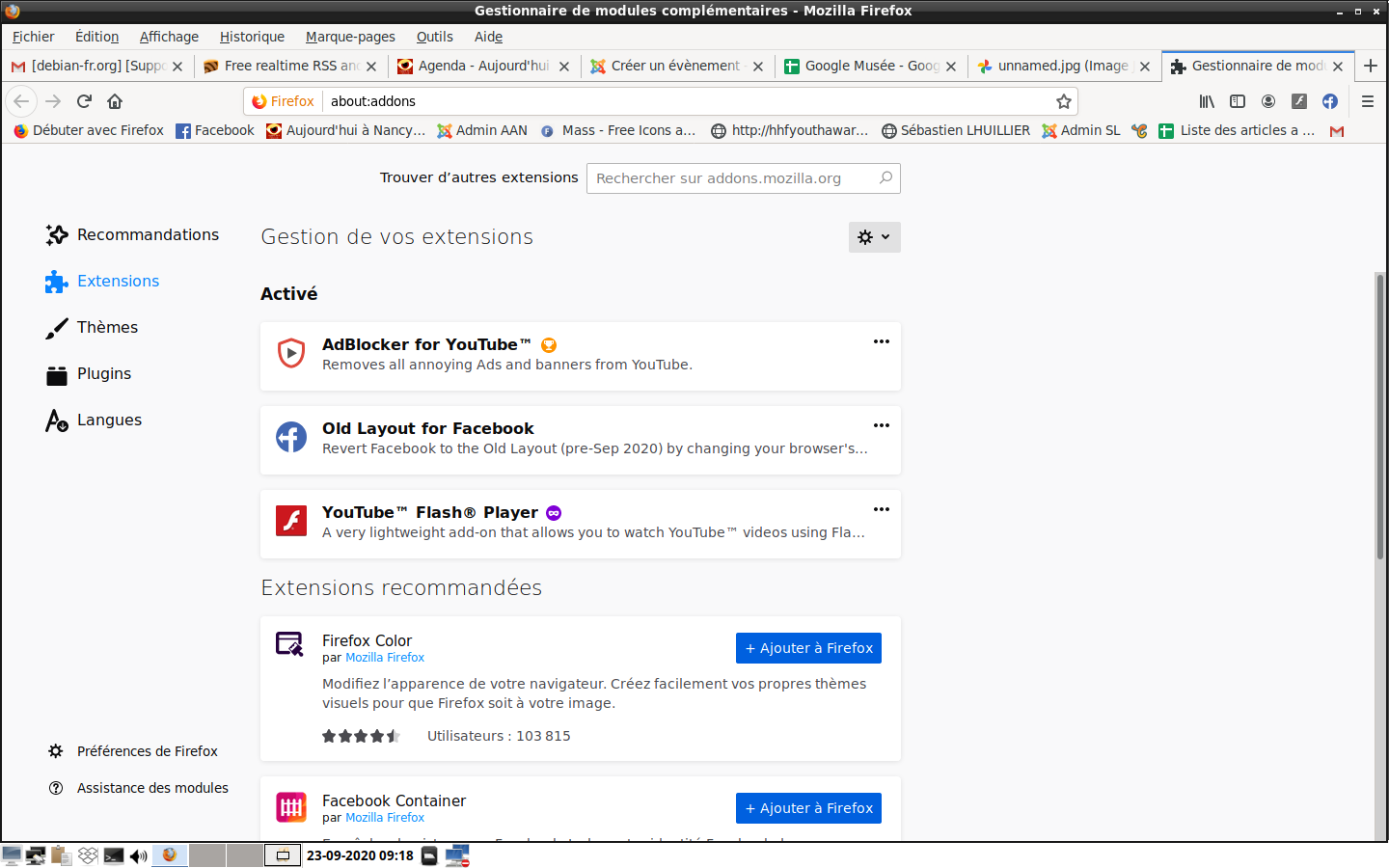This screenshot has height=868, width=1389.
Task: Click the purple private-browsing badge on Flash Player
Action: tap(554, 513)
